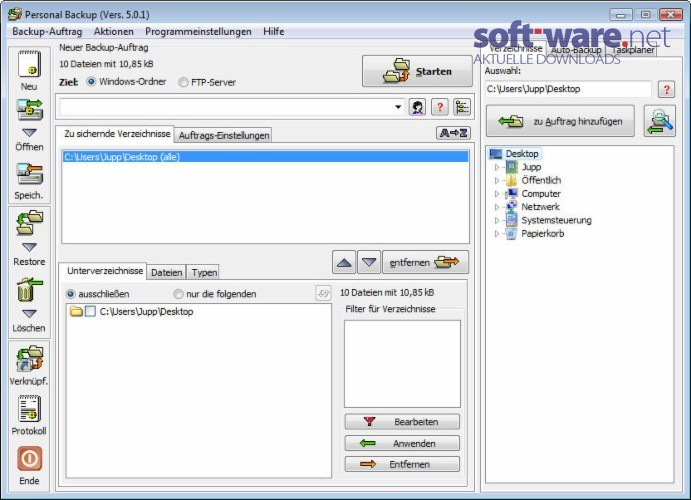This screenshot has height=500, width=691.
Task: Open the dropdown arrow above Löschen label
Action: point(29,314)
